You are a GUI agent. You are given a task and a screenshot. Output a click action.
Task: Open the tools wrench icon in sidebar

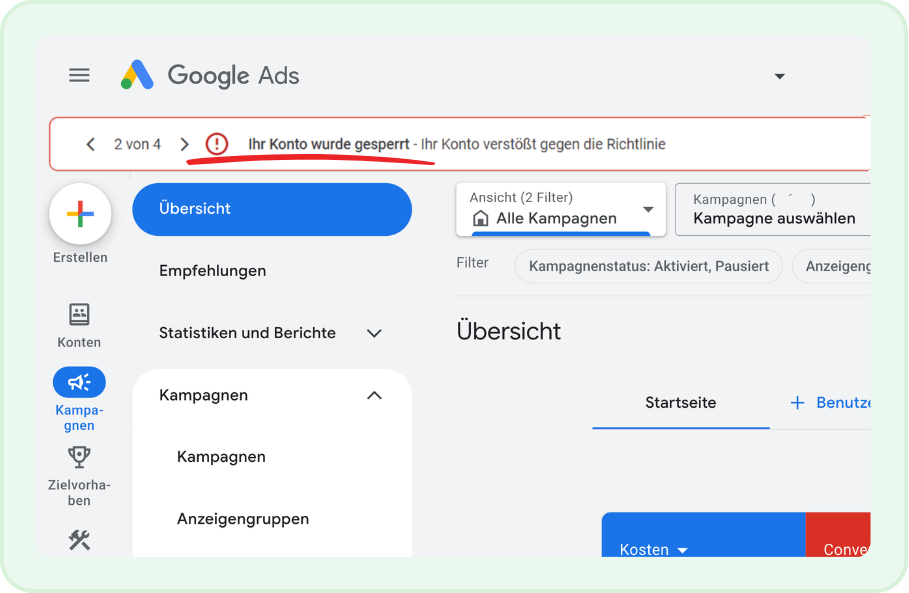coord(79,540)
